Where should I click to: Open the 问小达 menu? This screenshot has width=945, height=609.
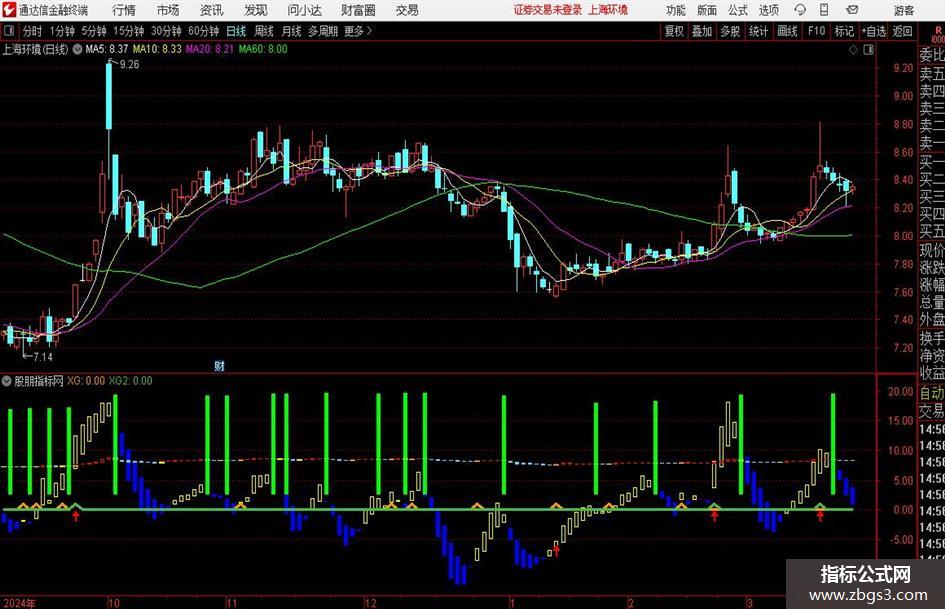tap(304, 10)
